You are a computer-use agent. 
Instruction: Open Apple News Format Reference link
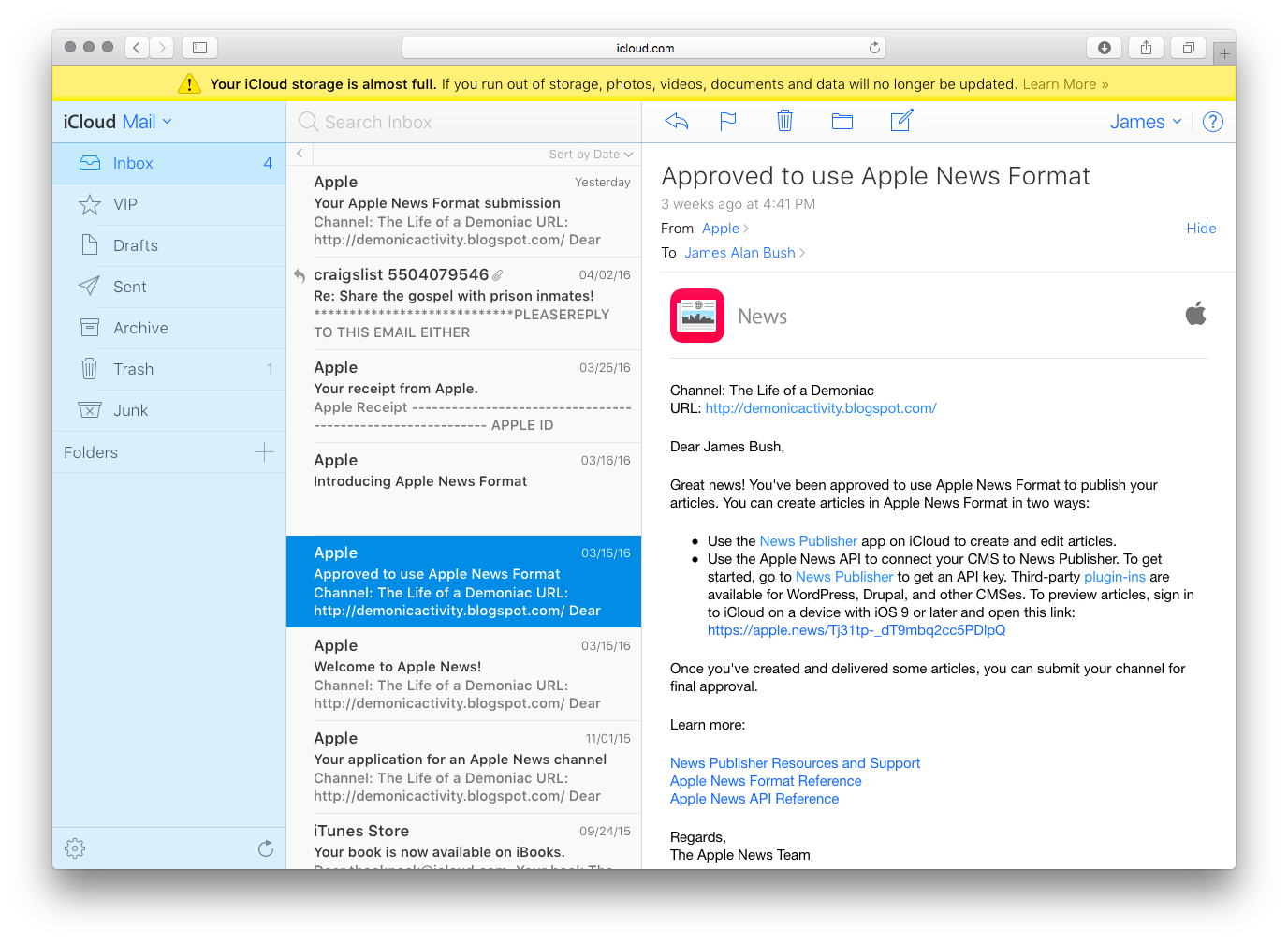pyautogui.click(x=766, y=781)
